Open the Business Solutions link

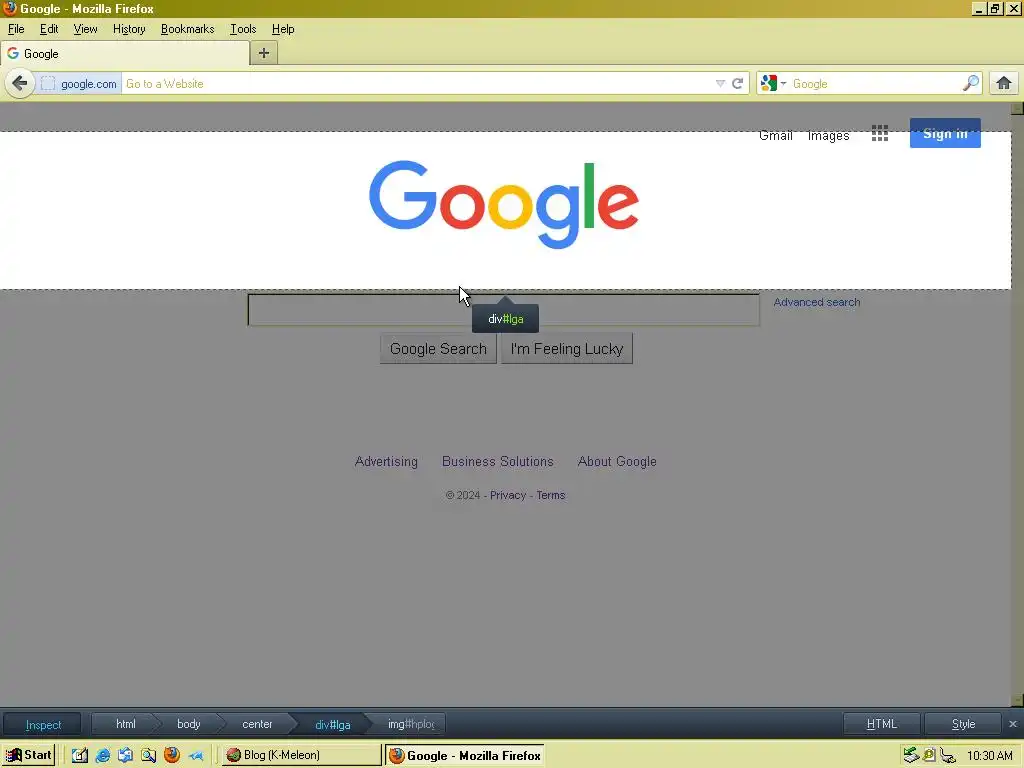click(498, 461)
